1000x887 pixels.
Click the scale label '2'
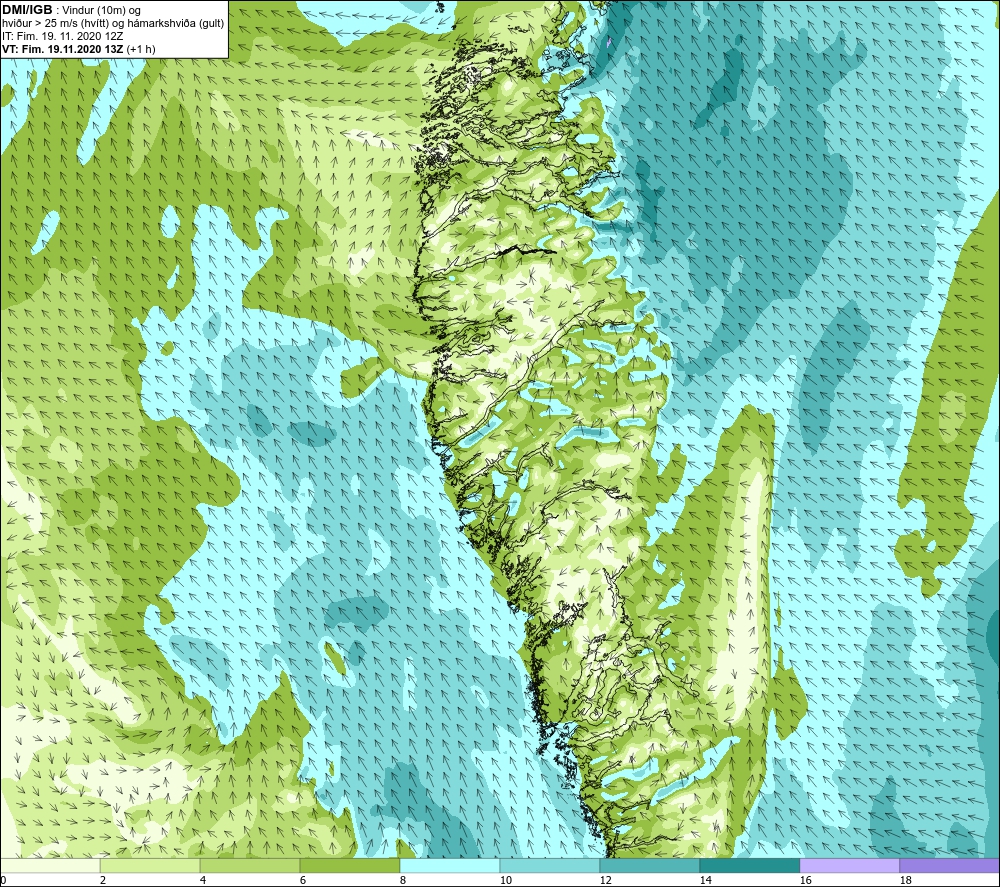coord(103,881)
